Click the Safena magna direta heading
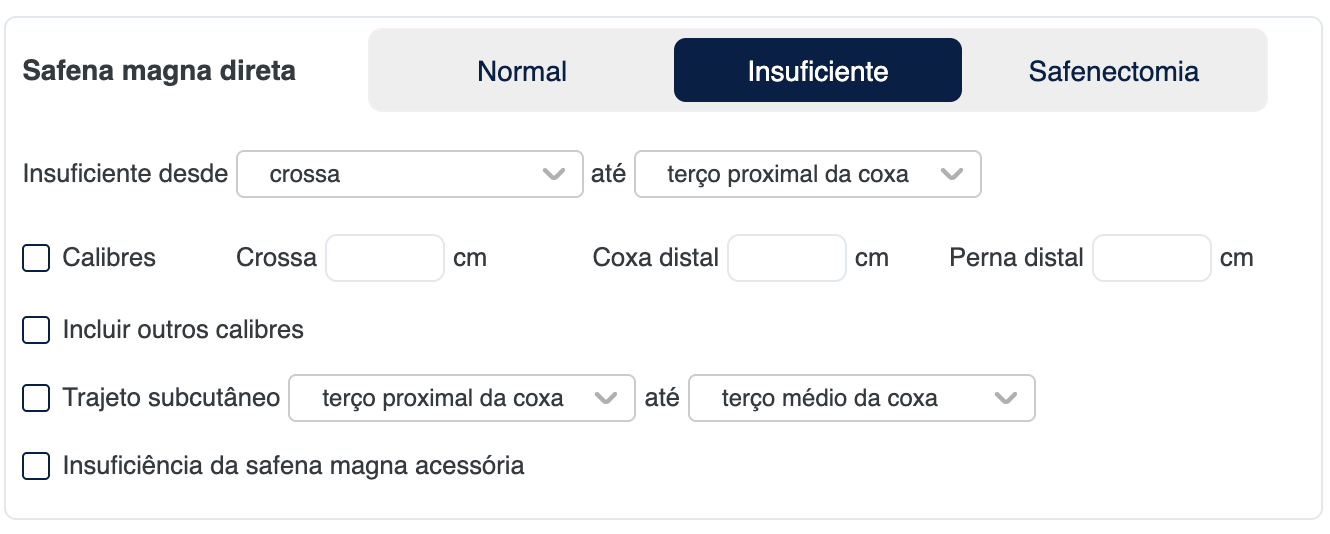Viewport: 1330px width, 534px height. (159, 72)
